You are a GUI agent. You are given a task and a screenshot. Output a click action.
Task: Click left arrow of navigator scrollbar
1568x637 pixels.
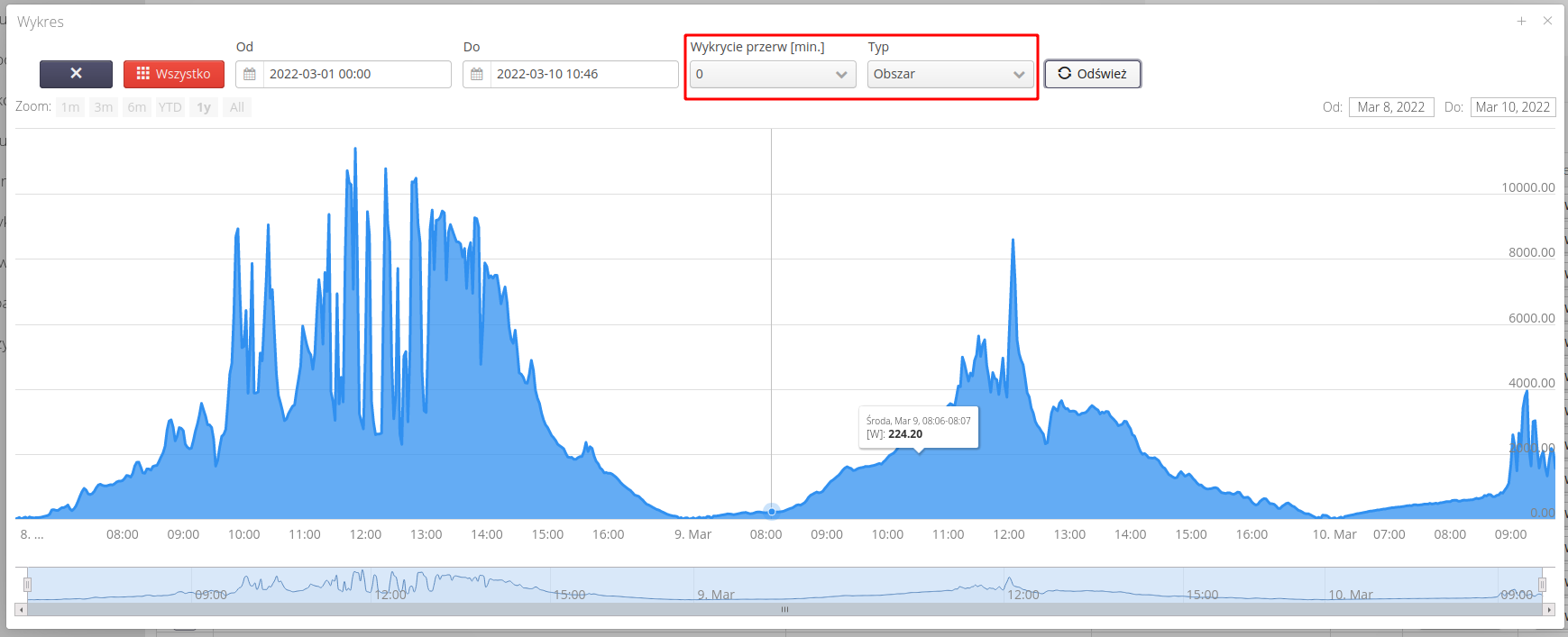coord(22,610)
